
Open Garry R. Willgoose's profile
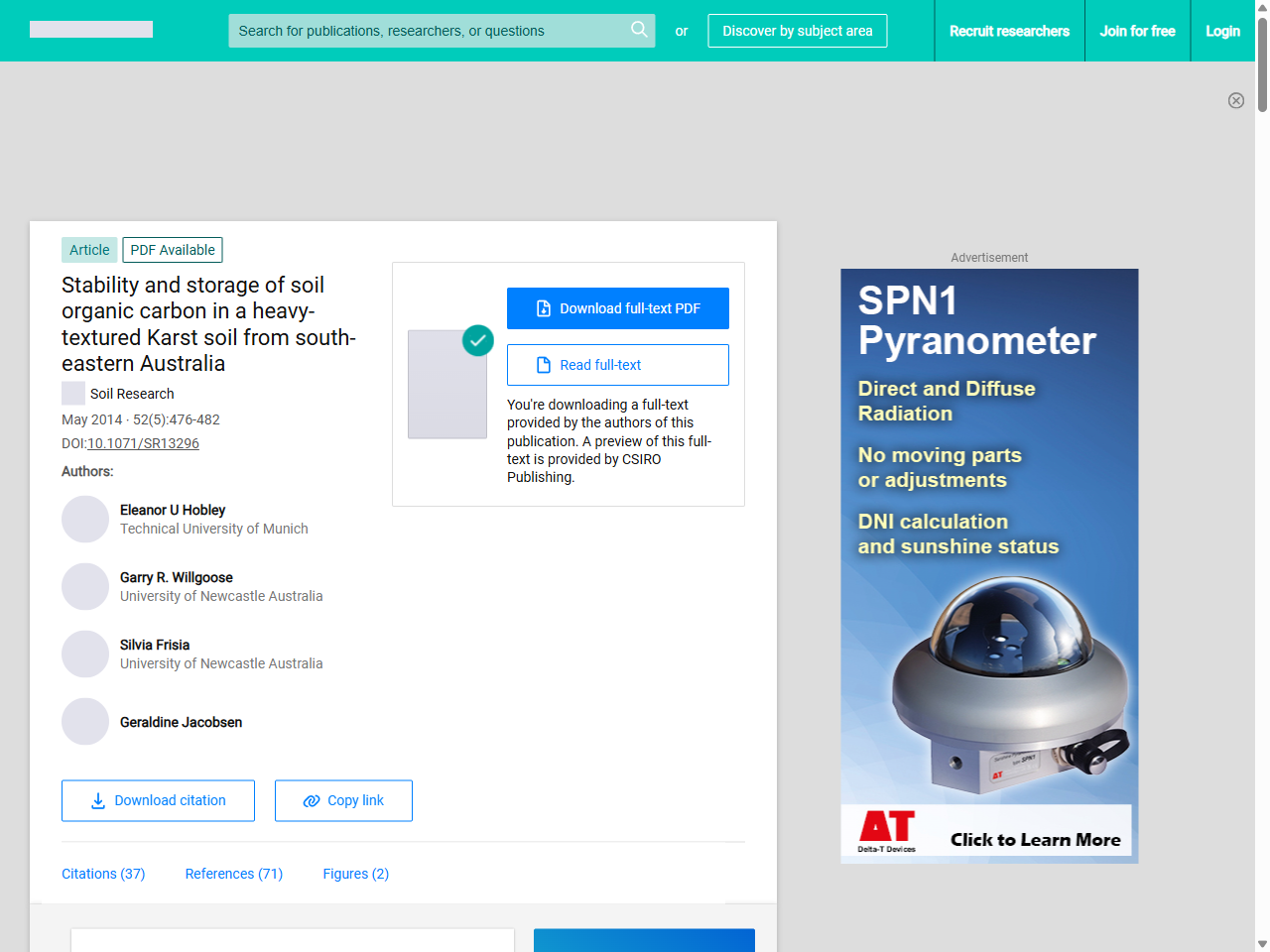(177, 577)
